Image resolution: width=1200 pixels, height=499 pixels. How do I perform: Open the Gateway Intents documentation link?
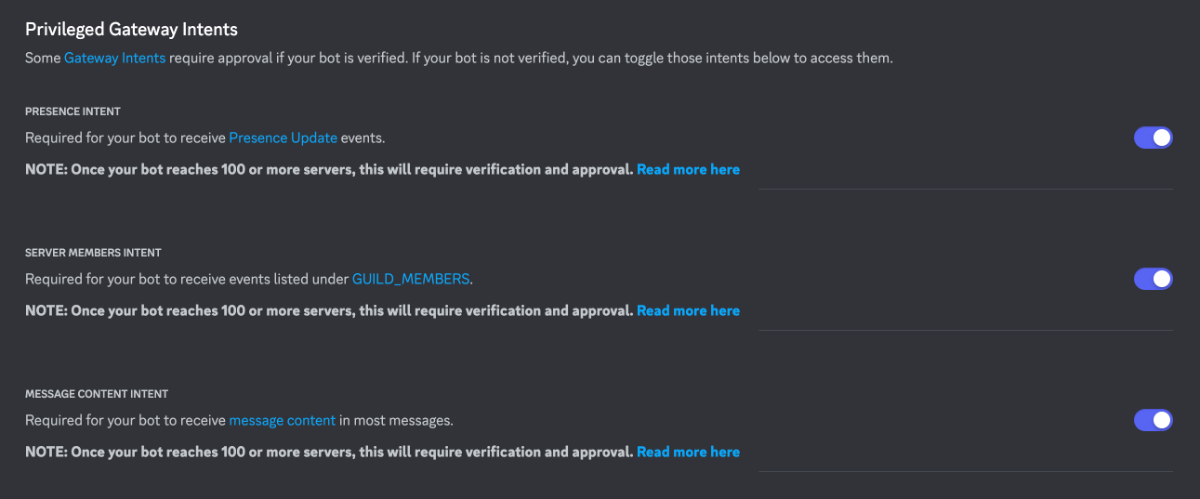pyautogui.click(x=115, y=58)
